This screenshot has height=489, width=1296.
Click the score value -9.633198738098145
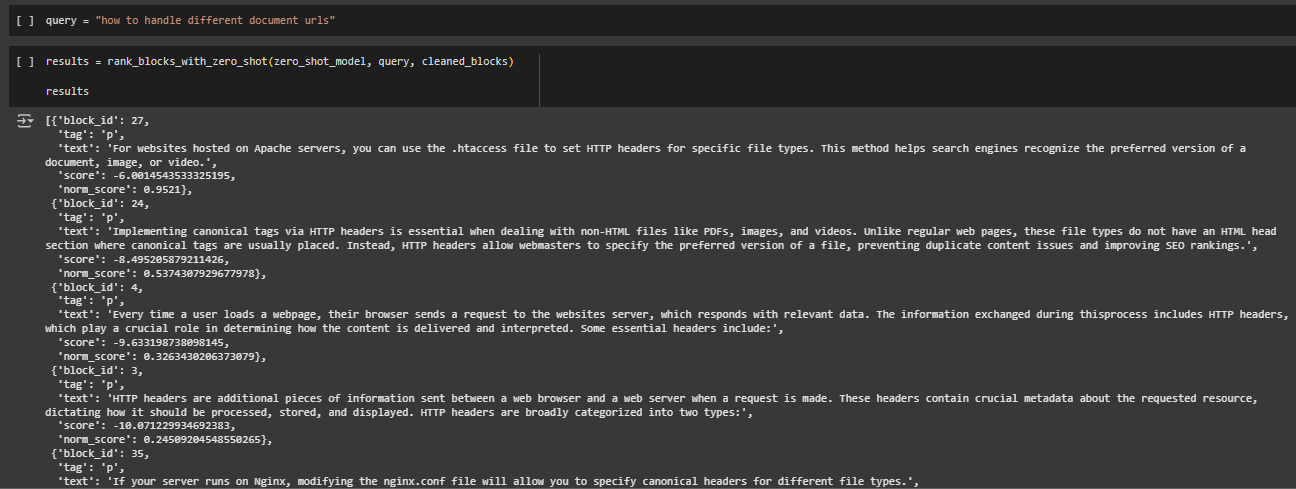[168, 342]
